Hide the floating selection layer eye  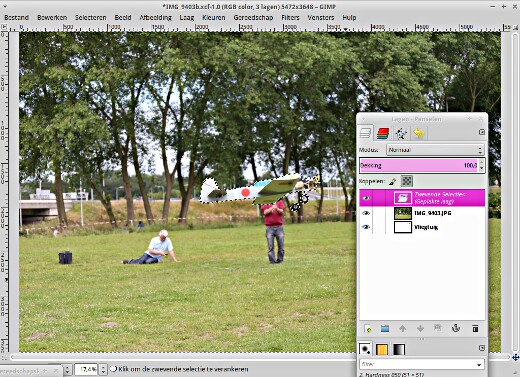(366, 198)
